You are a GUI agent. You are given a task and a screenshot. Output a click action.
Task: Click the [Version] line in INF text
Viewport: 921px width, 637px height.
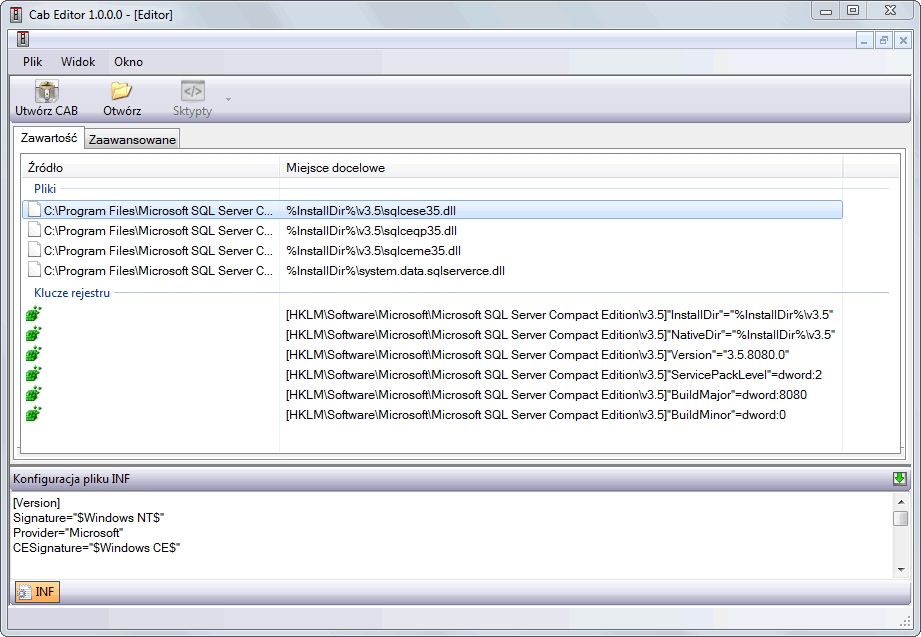point(36,502)
